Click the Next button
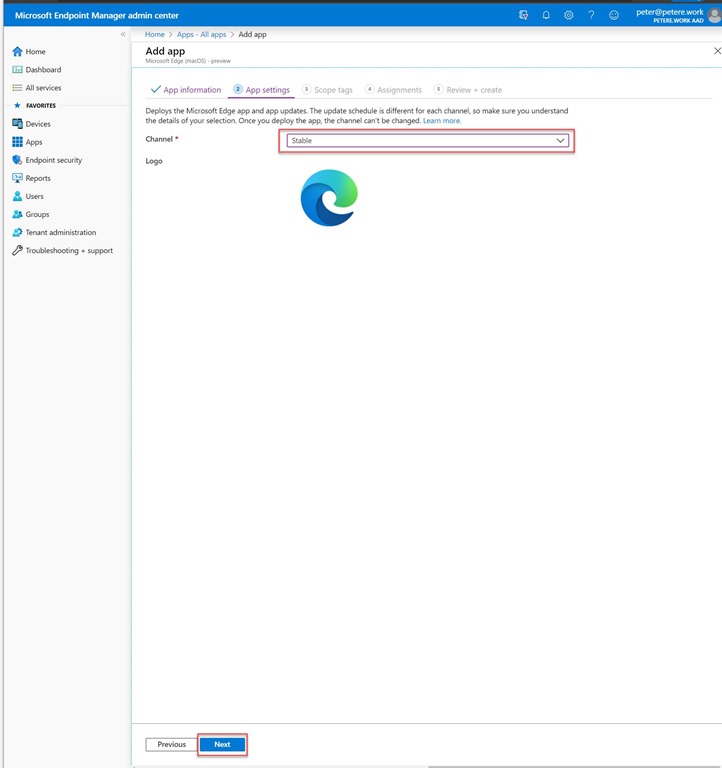 222,744
